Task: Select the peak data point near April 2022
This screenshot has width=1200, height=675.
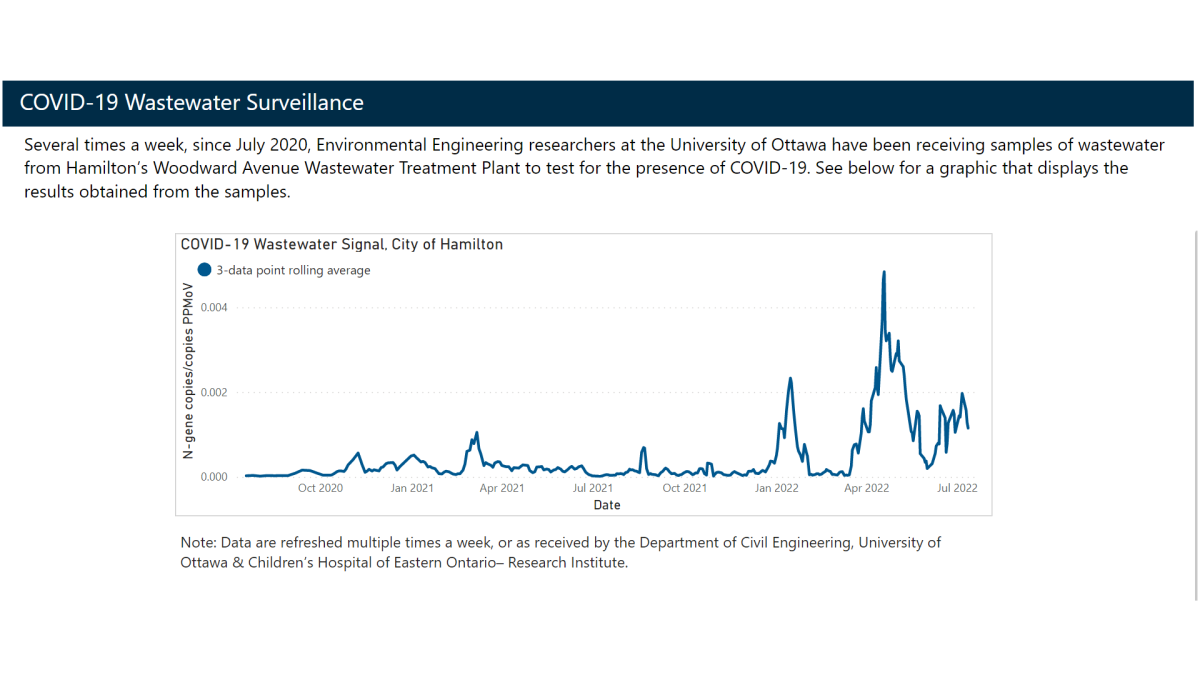Action: pos(884,272)
